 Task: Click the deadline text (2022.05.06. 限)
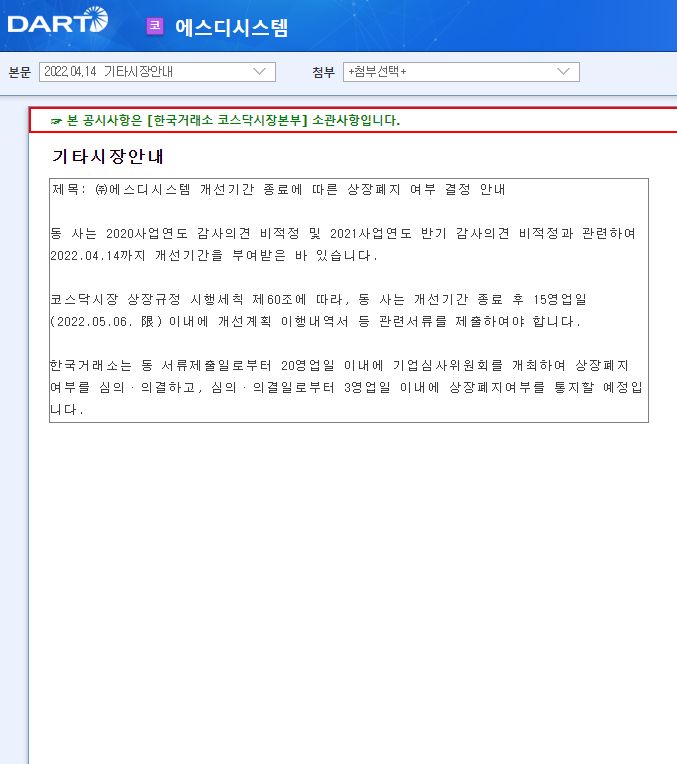click(106, 322)
